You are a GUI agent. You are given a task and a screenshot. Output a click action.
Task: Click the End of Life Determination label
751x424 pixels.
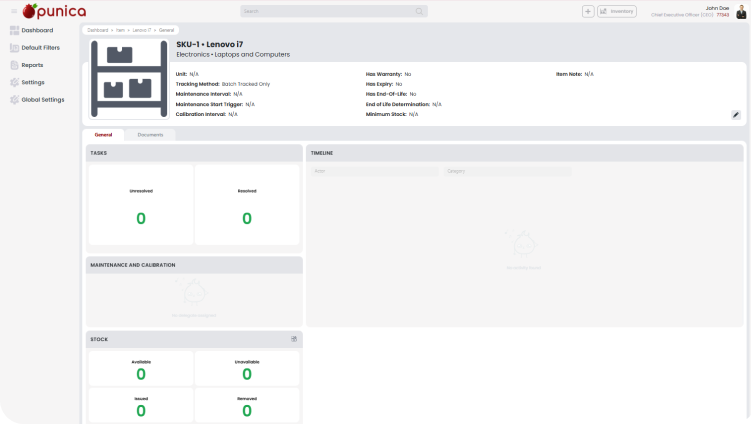tap(398, 104)
